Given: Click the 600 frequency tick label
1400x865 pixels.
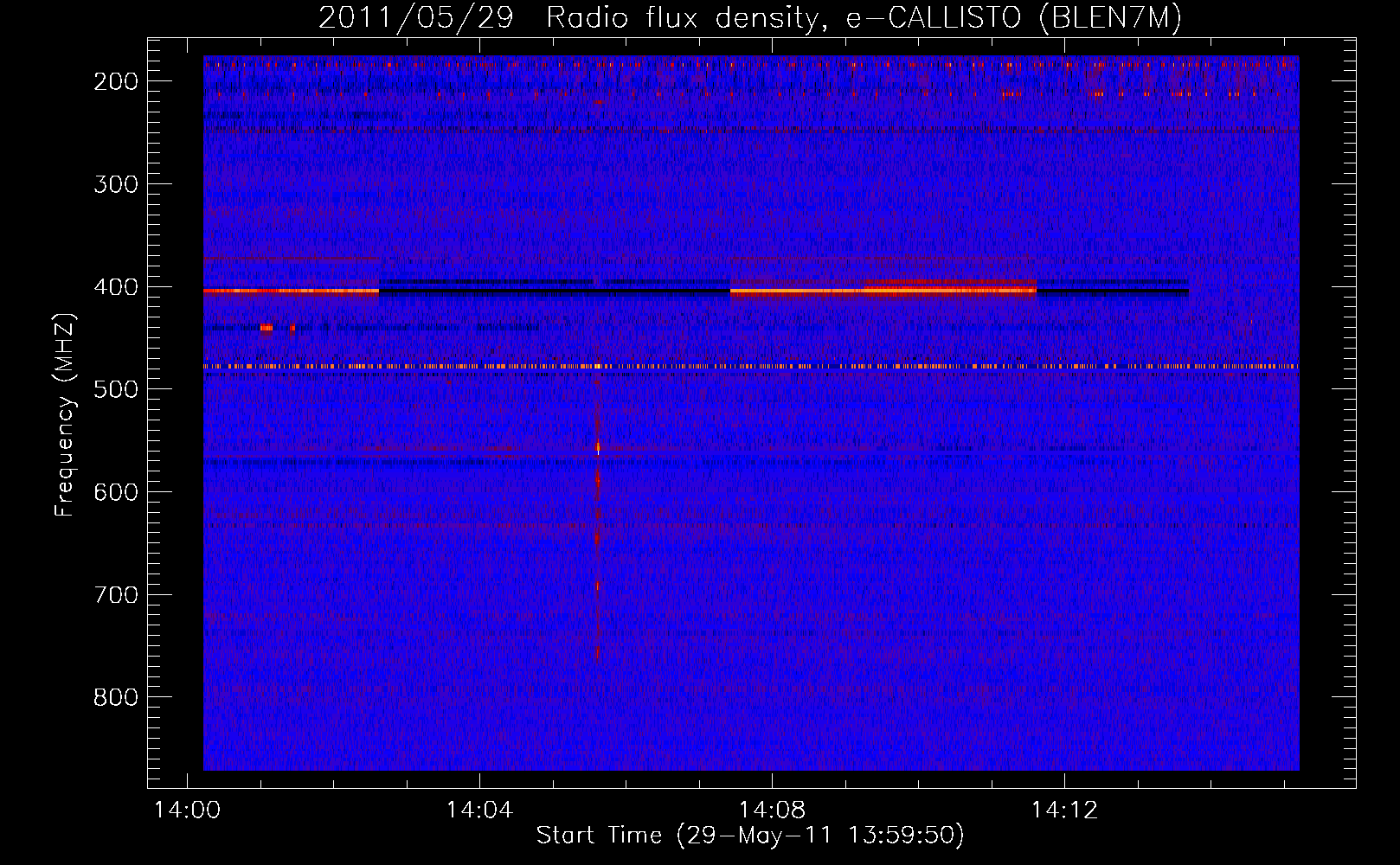Looking at the screenshot, I should [116, 492].
